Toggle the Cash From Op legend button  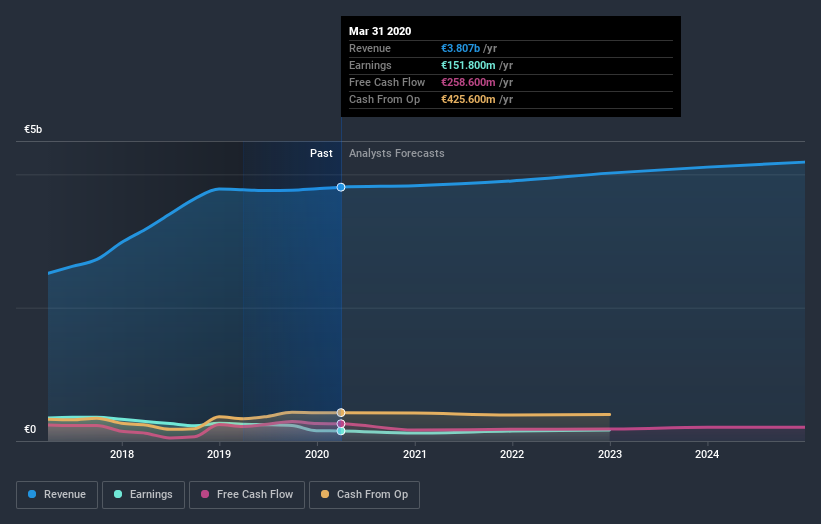[364, 495]
